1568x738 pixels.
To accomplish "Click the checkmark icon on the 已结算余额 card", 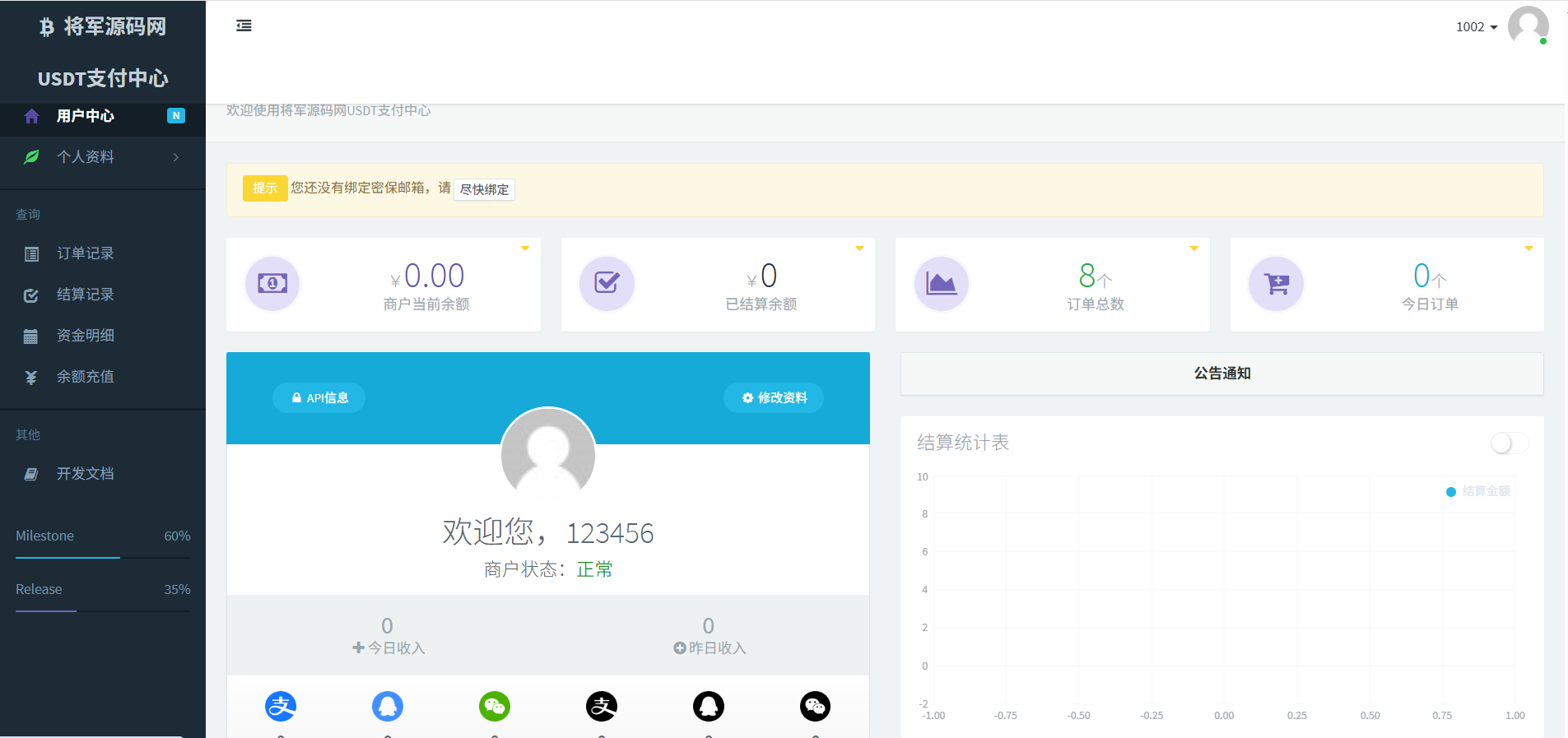I will tap(607, 284).
